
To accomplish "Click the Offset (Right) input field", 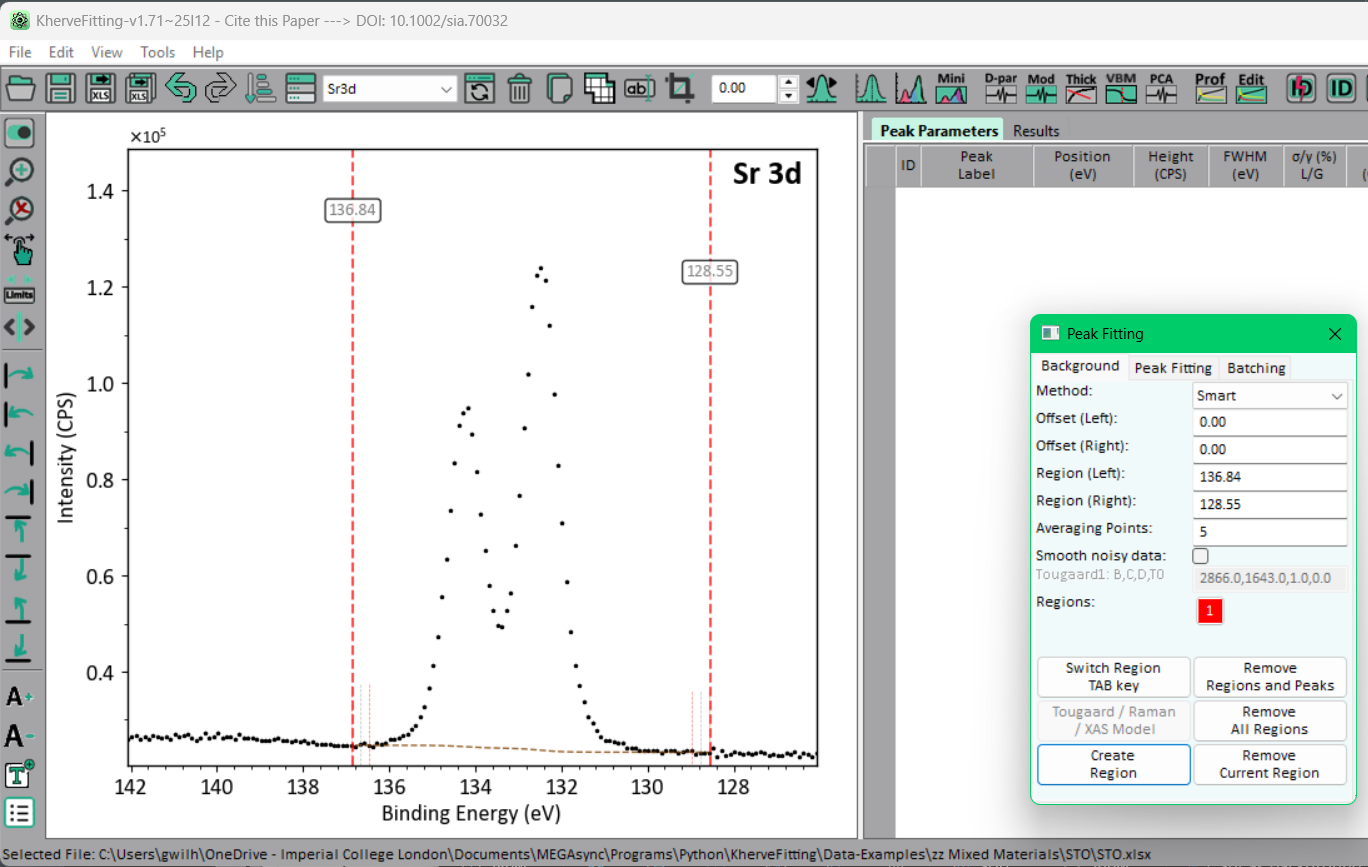I will click(x=1270, y=450).
